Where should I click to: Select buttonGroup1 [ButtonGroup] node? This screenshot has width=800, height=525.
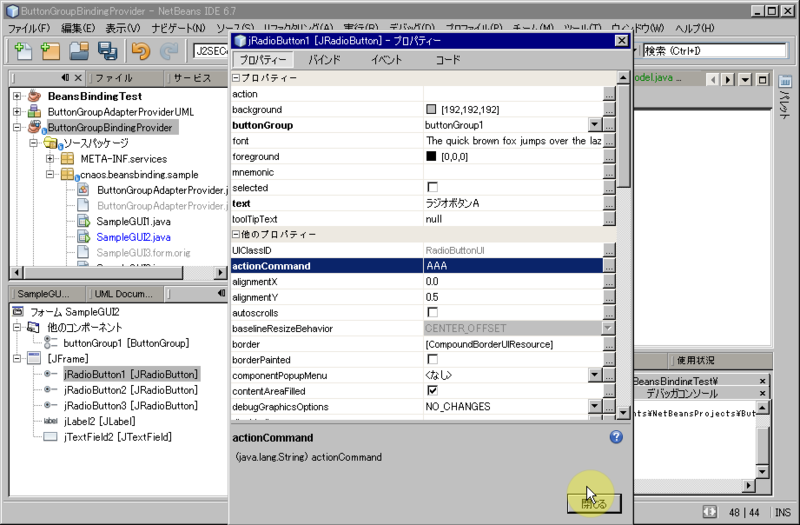pyautogui.click(x=126, y=343)
